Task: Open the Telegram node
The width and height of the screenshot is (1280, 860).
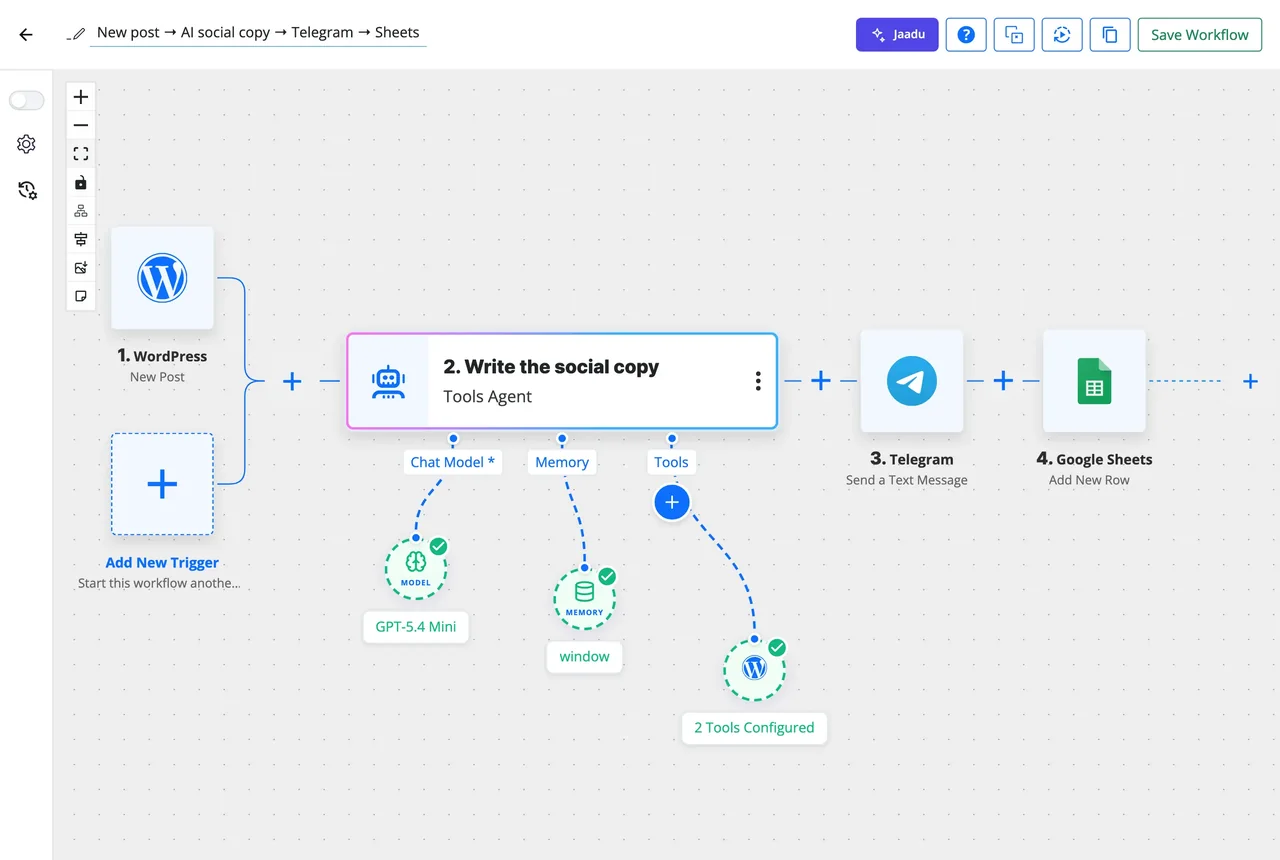Action: coord(912,381)
